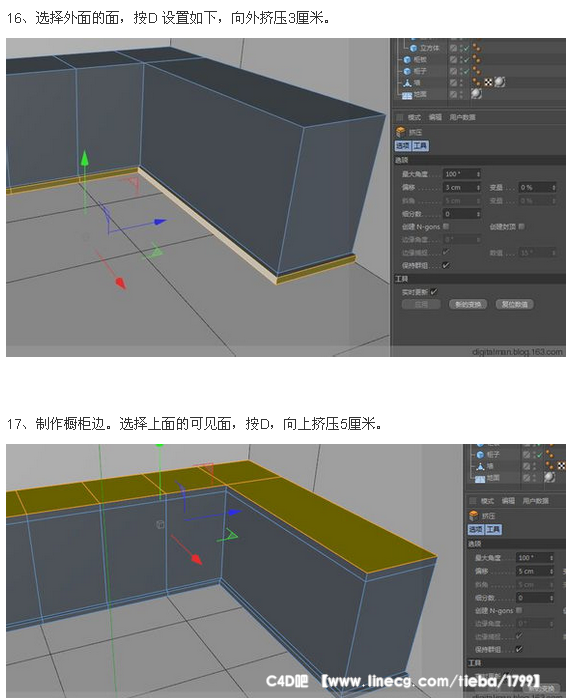Viewport: 566px width, 698px height.
Task: Select the material sphere tag on upper 地面 row
Action: pos(476,94)
